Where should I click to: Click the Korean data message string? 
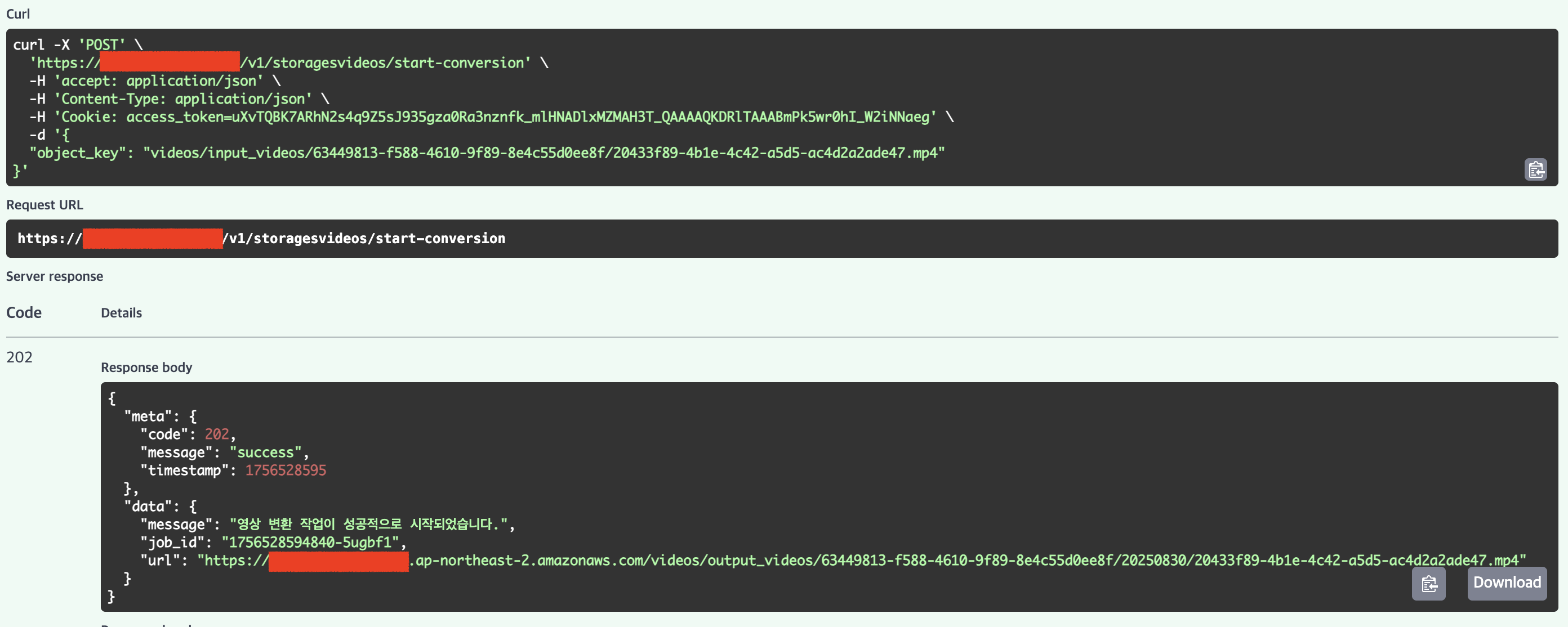tap(371, 524)
